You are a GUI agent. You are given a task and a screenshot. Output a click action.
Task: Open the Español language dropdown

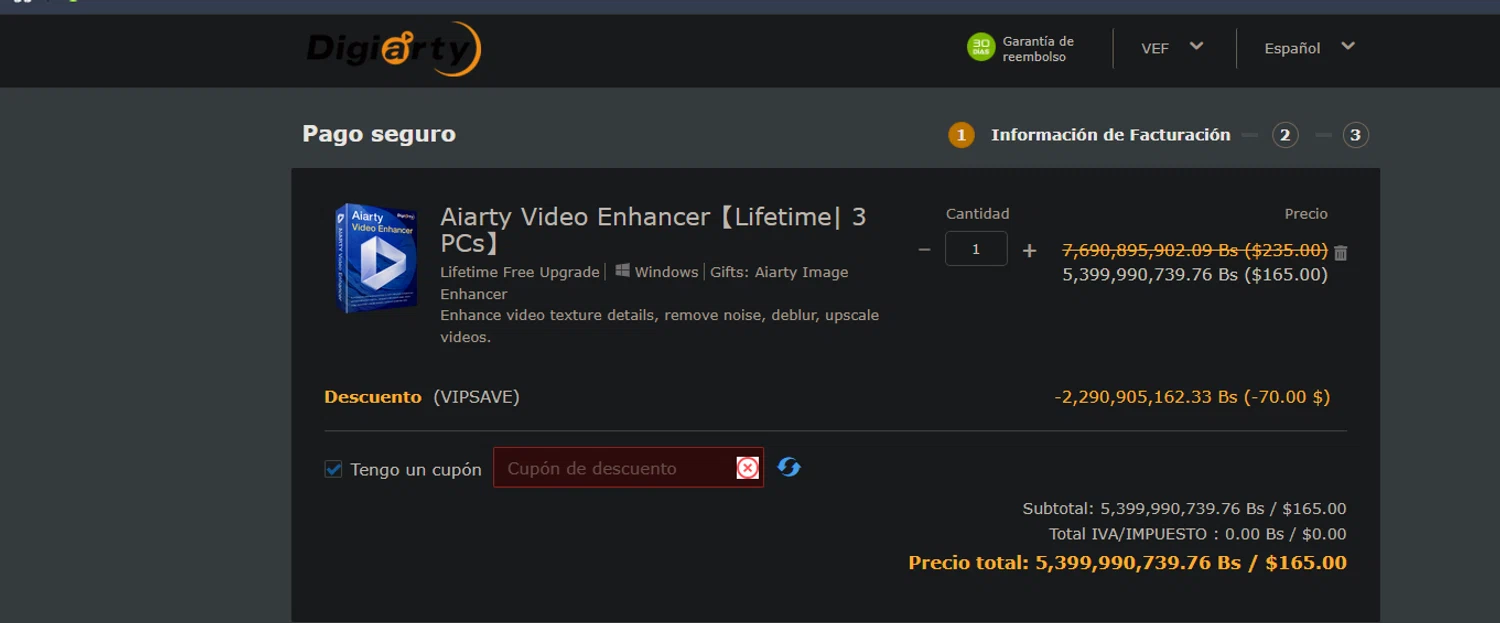click(x=1309, y=48)
